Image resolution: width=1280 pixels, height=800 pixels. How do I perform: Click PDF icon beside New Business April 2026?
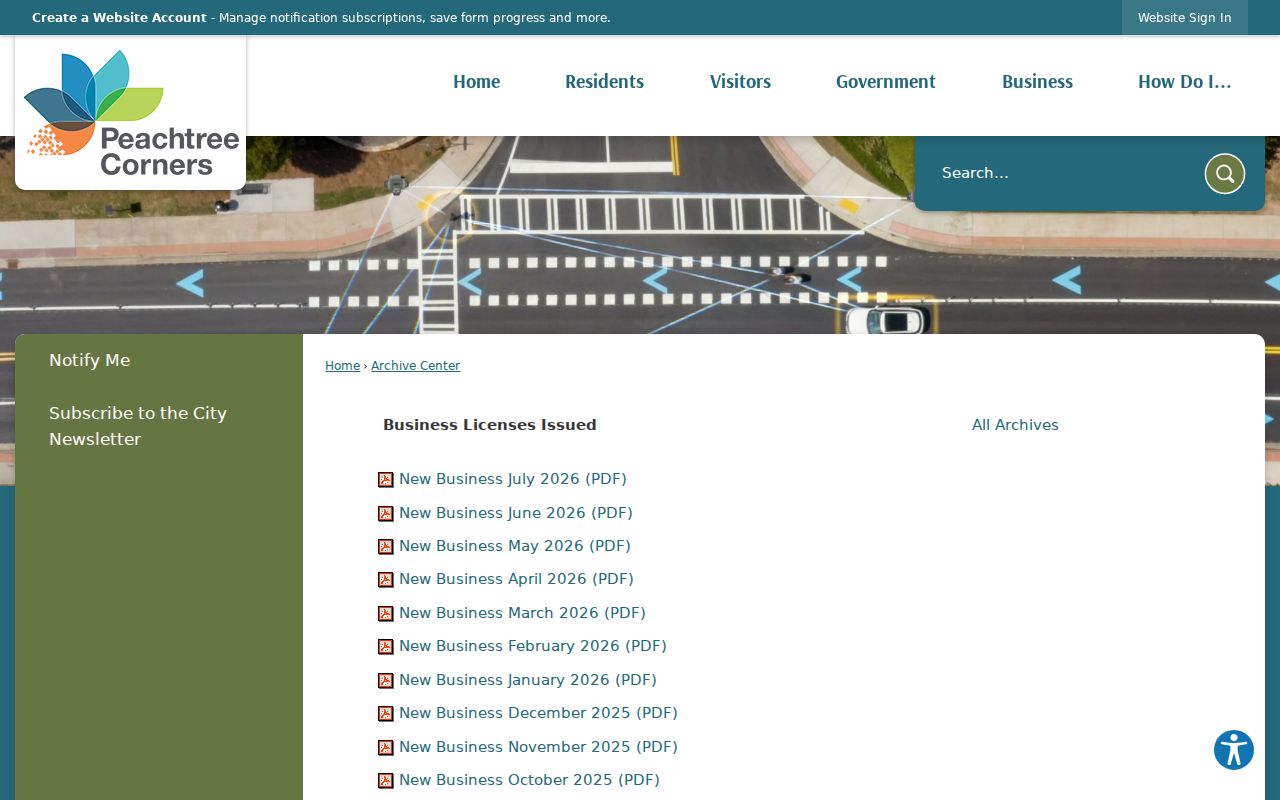tap(386, 580)
